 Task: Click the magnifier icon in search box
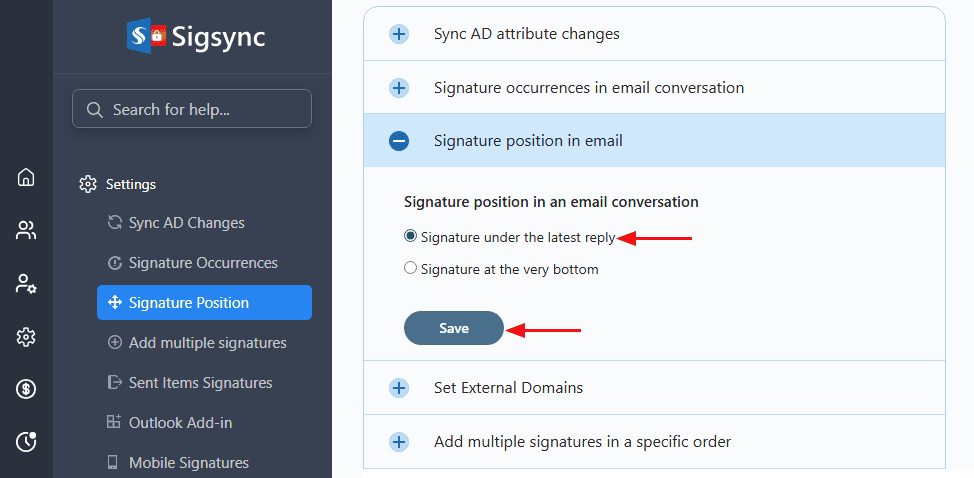pyautogui.click(x=96, y=110)
